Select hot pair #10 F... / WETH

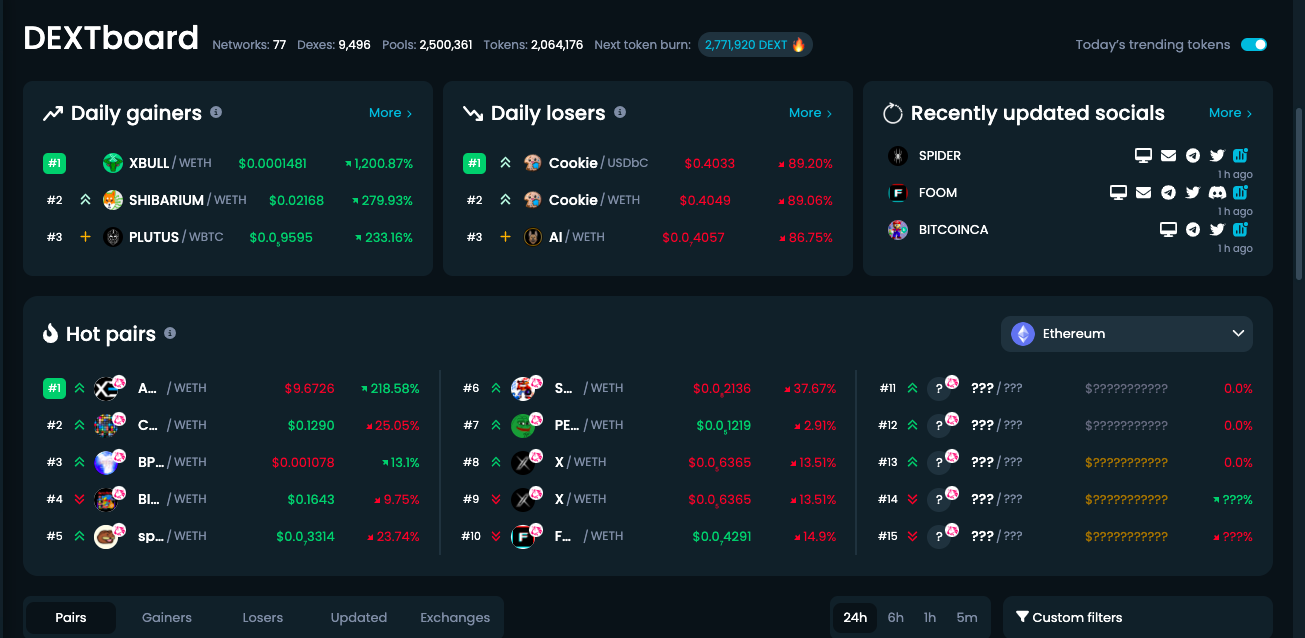[648, 536]
